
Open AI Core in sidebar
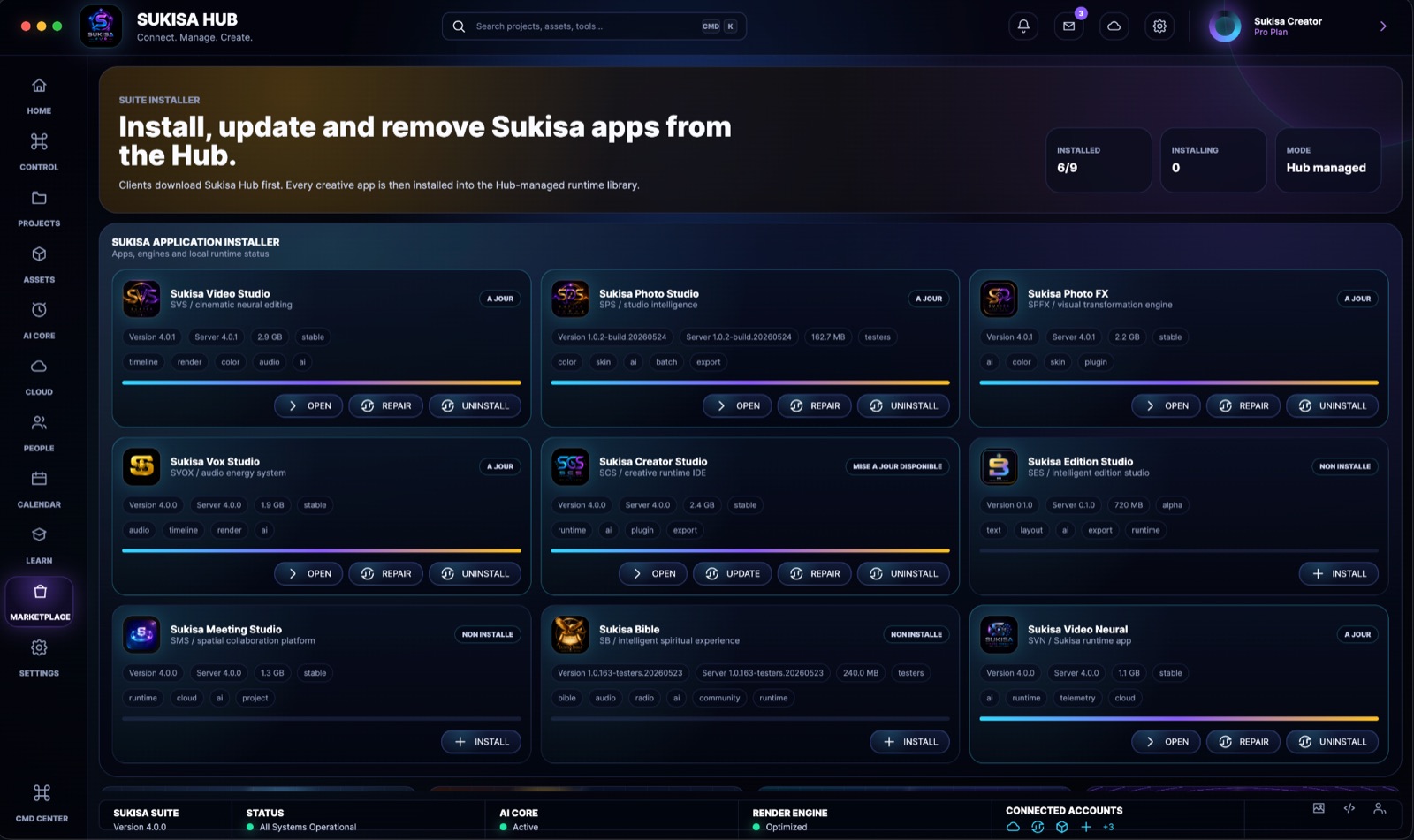39,321
